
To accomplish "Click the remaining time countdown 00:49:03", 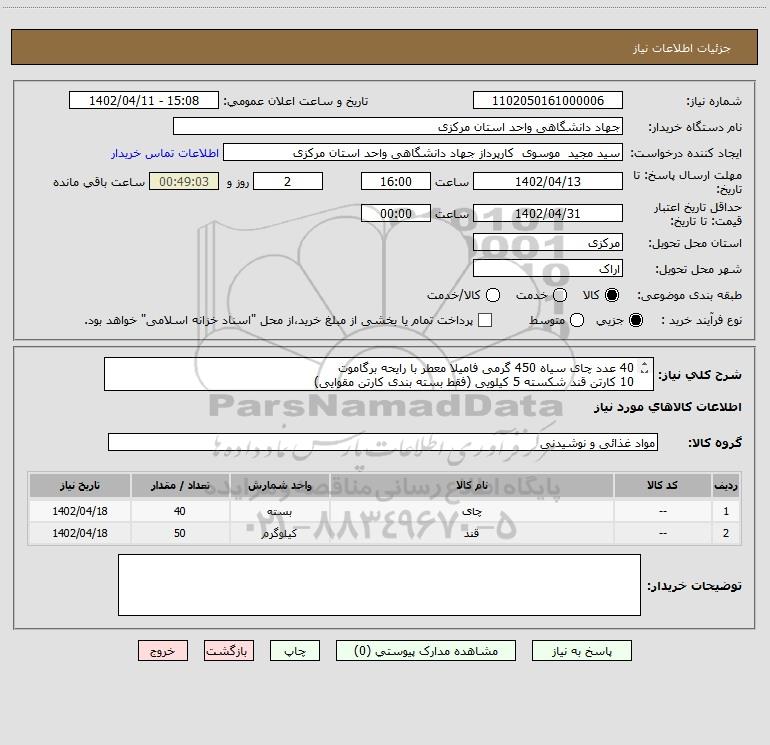I will point(184,181).
